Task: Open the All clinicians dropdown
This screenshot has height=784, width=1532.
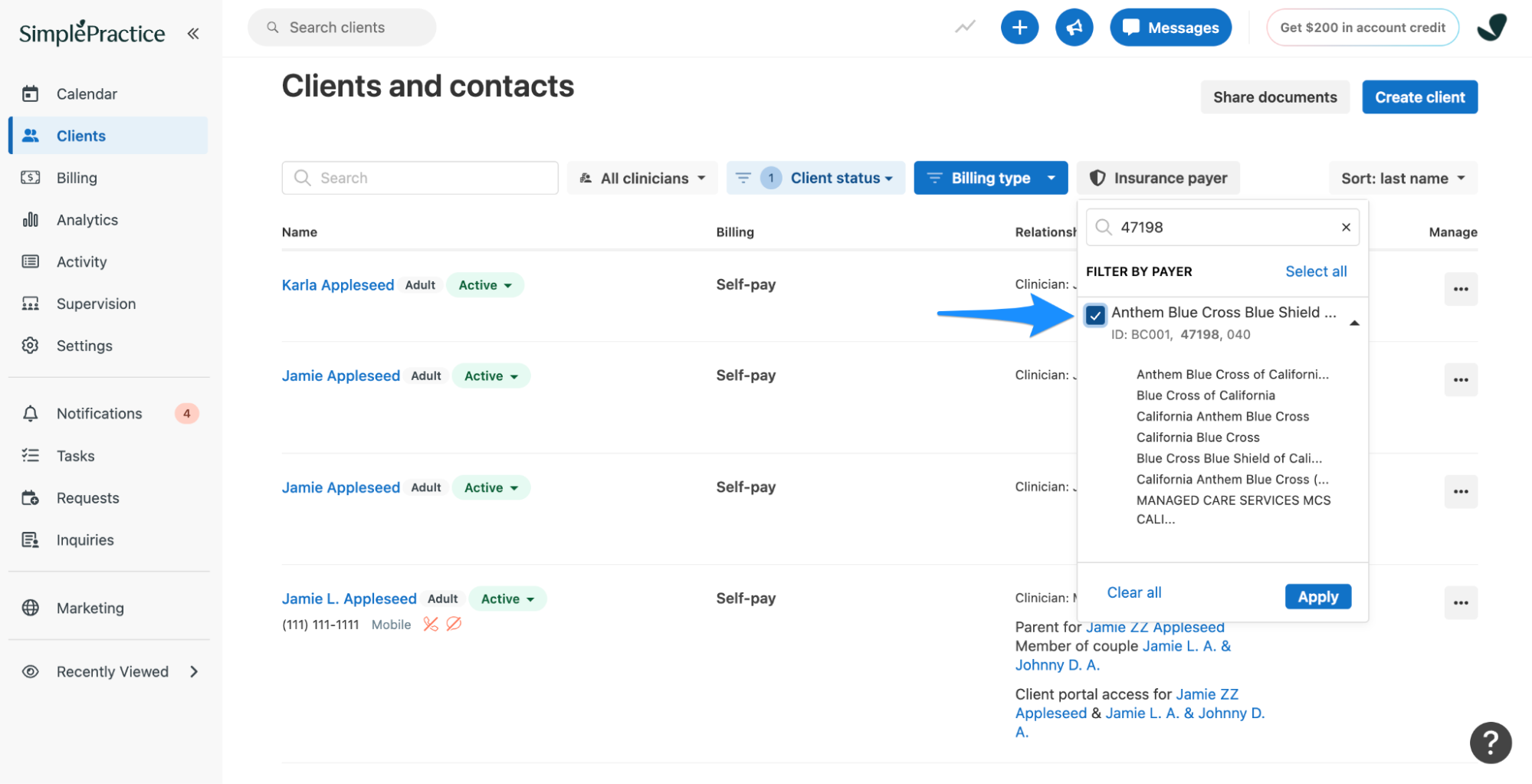Action: click(x=642, y=178)
